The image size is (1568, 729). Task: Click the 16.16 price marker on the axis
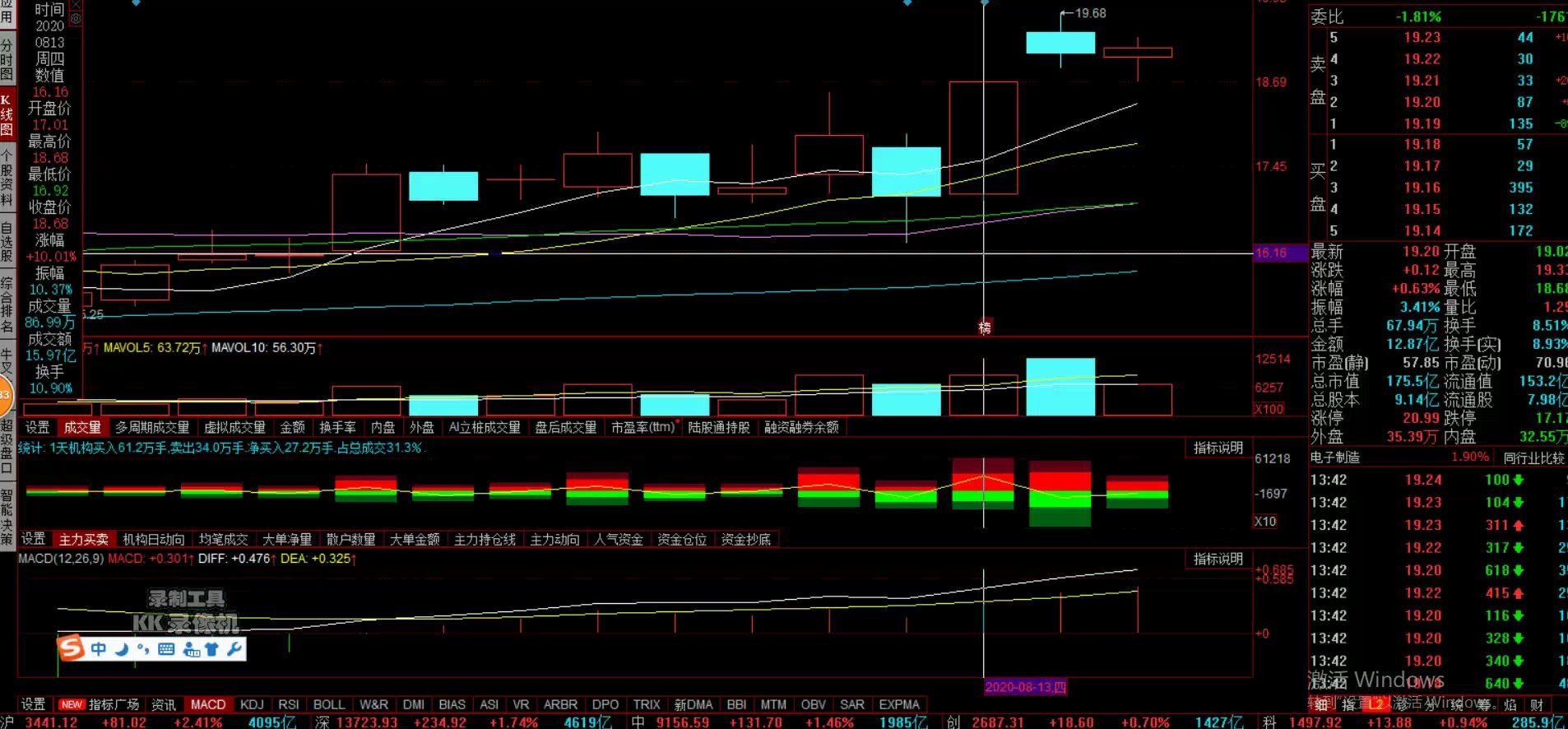1279,253
